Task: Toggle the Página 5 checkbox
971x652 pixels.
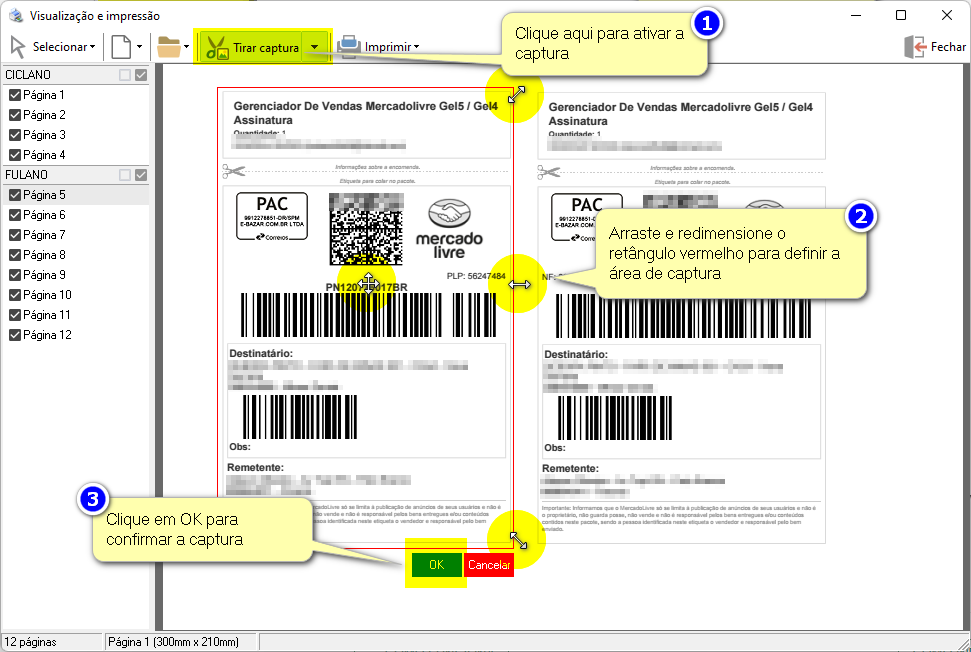Action: (x=15, y=195)
